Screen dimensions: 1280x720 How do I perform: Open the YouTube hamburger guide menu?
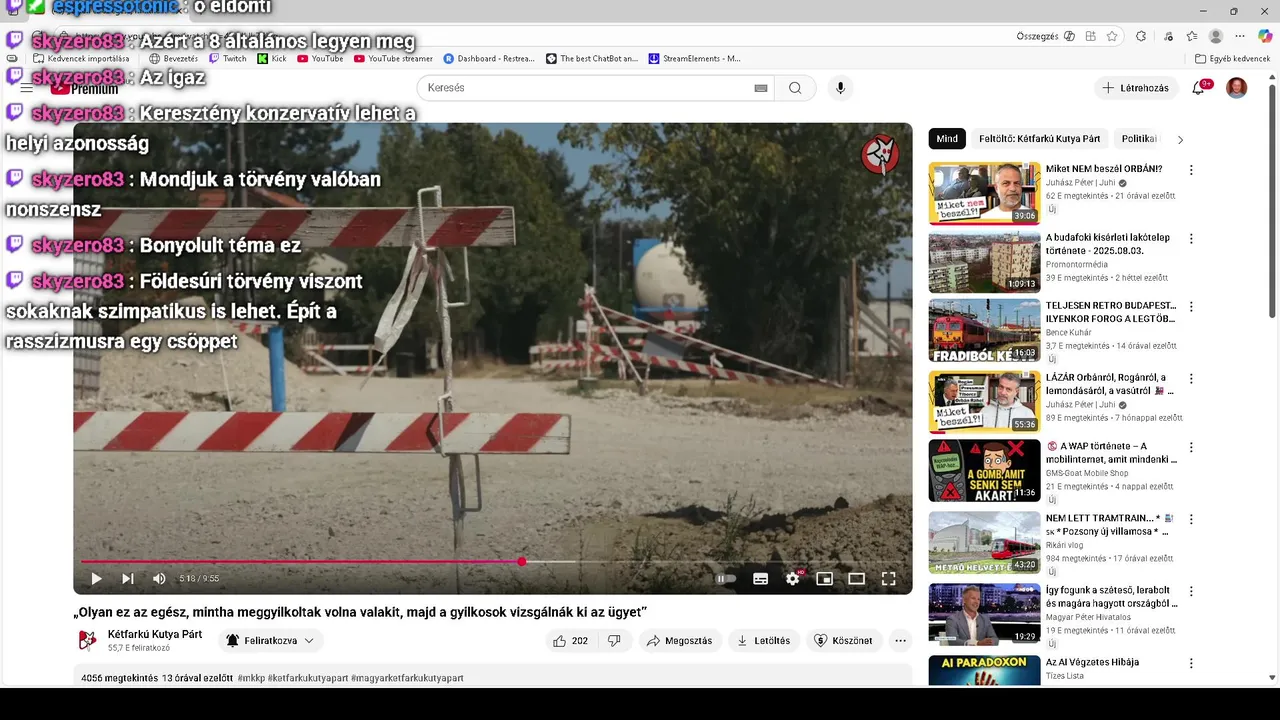coord(27,88)
